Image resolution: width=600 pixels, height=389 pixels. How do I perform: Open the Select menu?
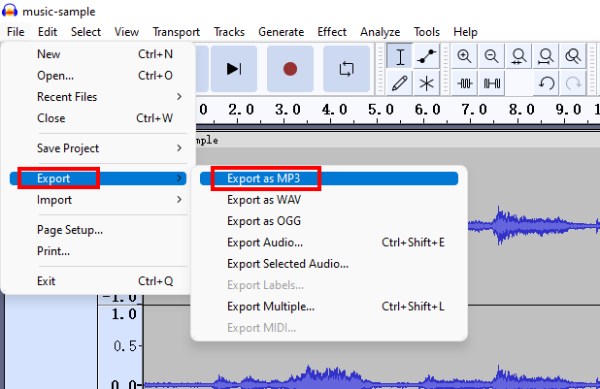tap(86, 32)
